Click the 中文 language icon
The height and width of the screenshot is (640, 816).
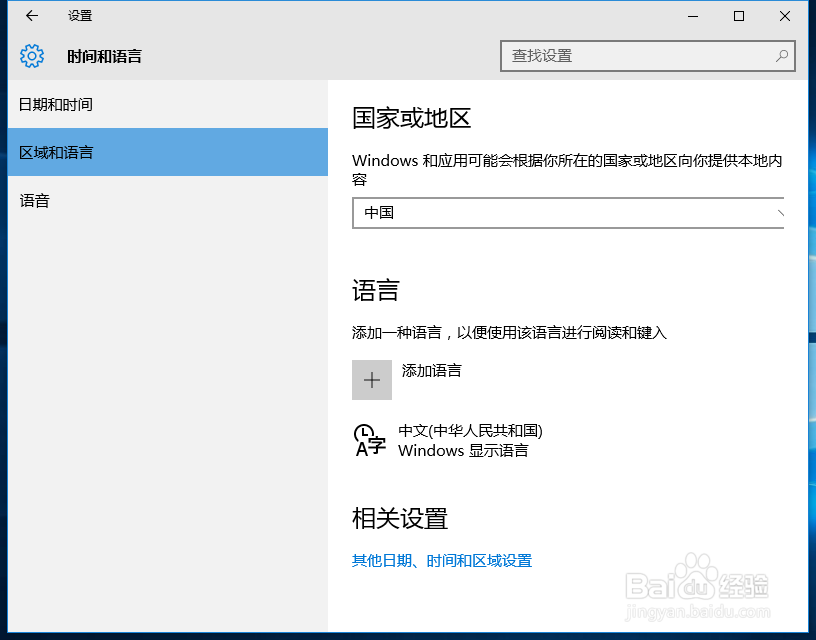[x=369, y=440]
